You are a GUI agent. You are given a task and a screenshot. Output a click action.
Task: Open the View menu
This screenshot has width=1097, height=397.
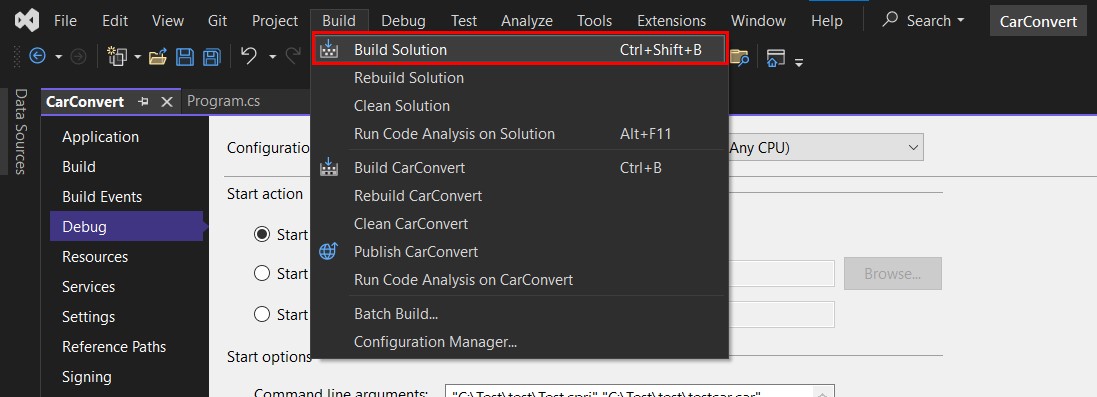tap(168, 20)
